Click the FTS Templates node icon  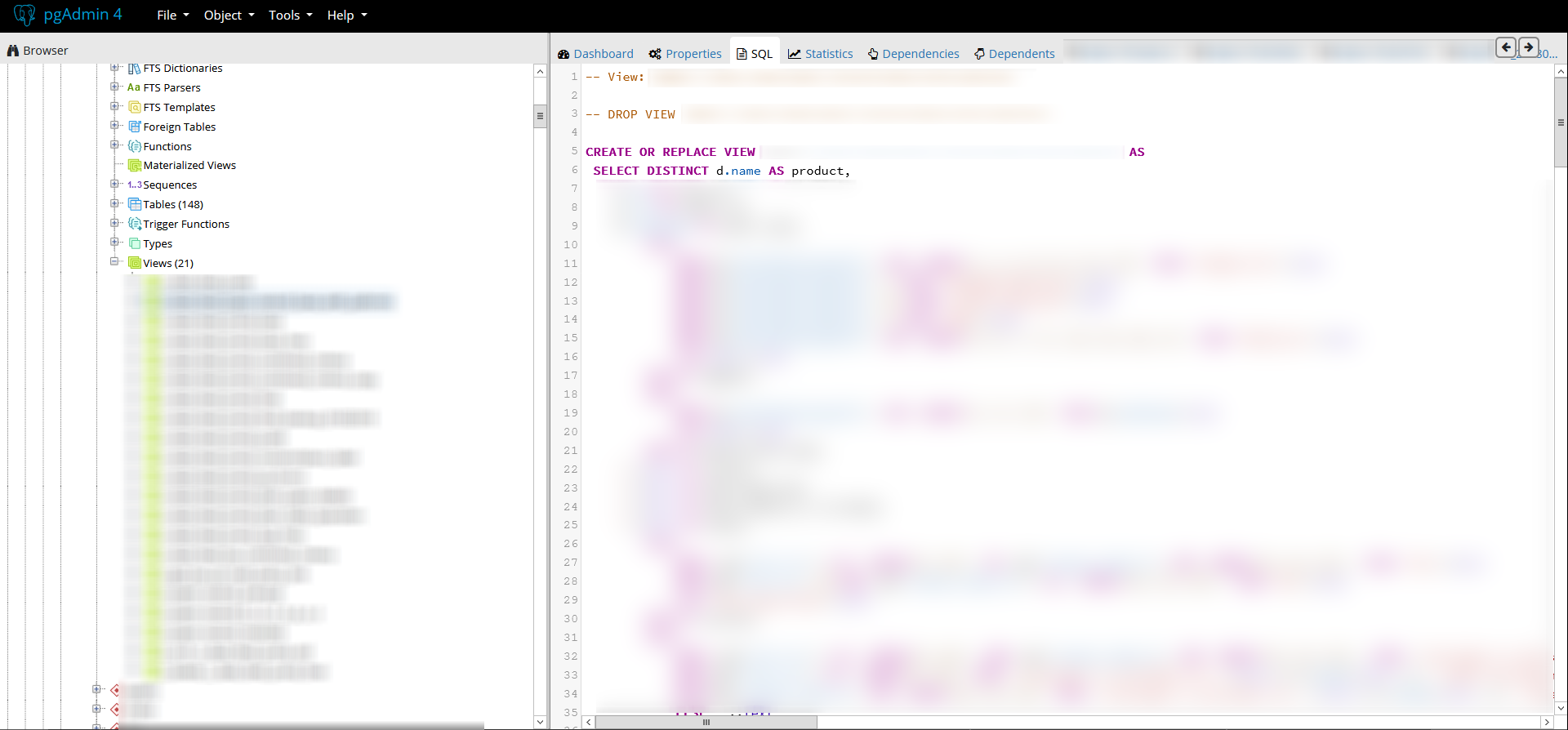coord(135,107)
